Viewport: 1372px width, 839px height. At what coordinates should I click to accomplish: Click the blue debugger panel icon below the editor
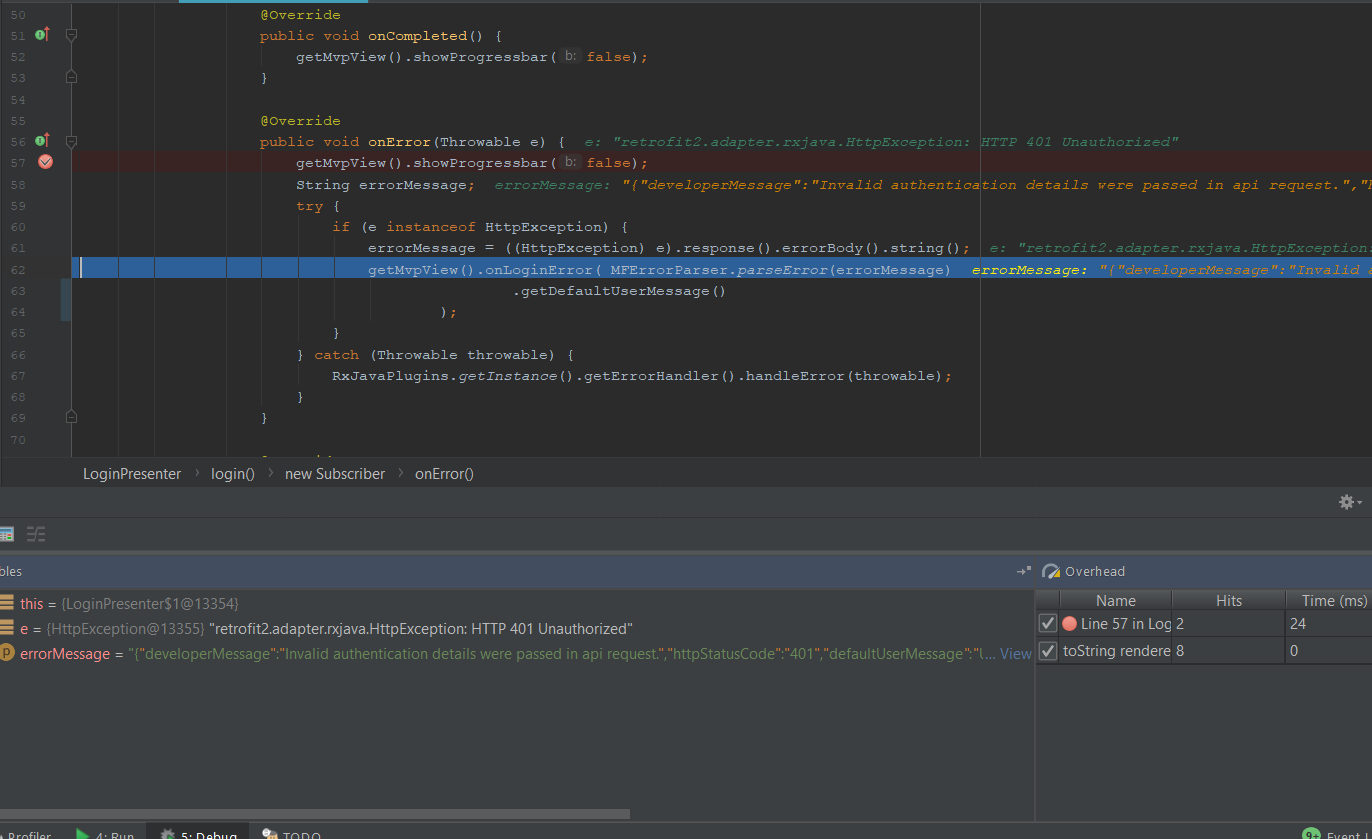[x=8, y=534]
